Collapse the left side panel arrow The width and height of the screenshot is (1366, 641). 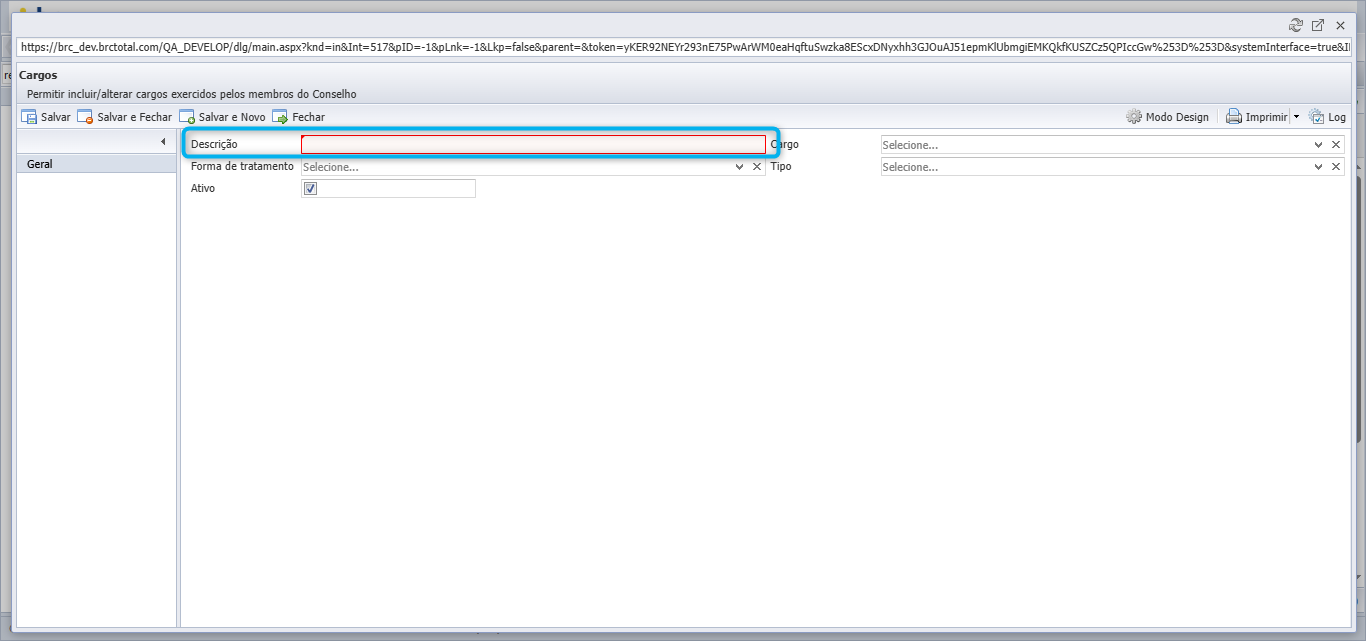(163, 142)
